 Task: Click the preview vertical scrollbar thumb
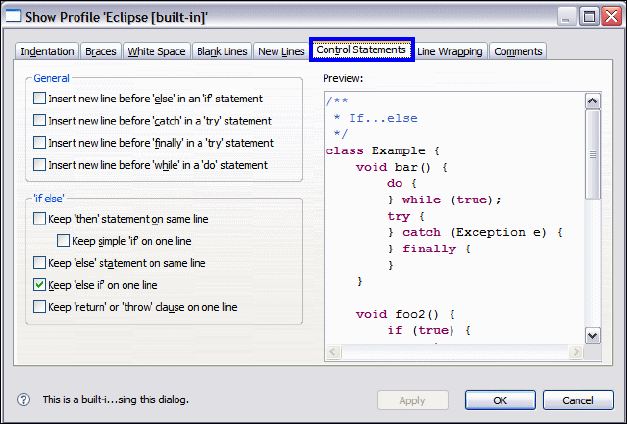pyautogui.click(x=592, y=154)
